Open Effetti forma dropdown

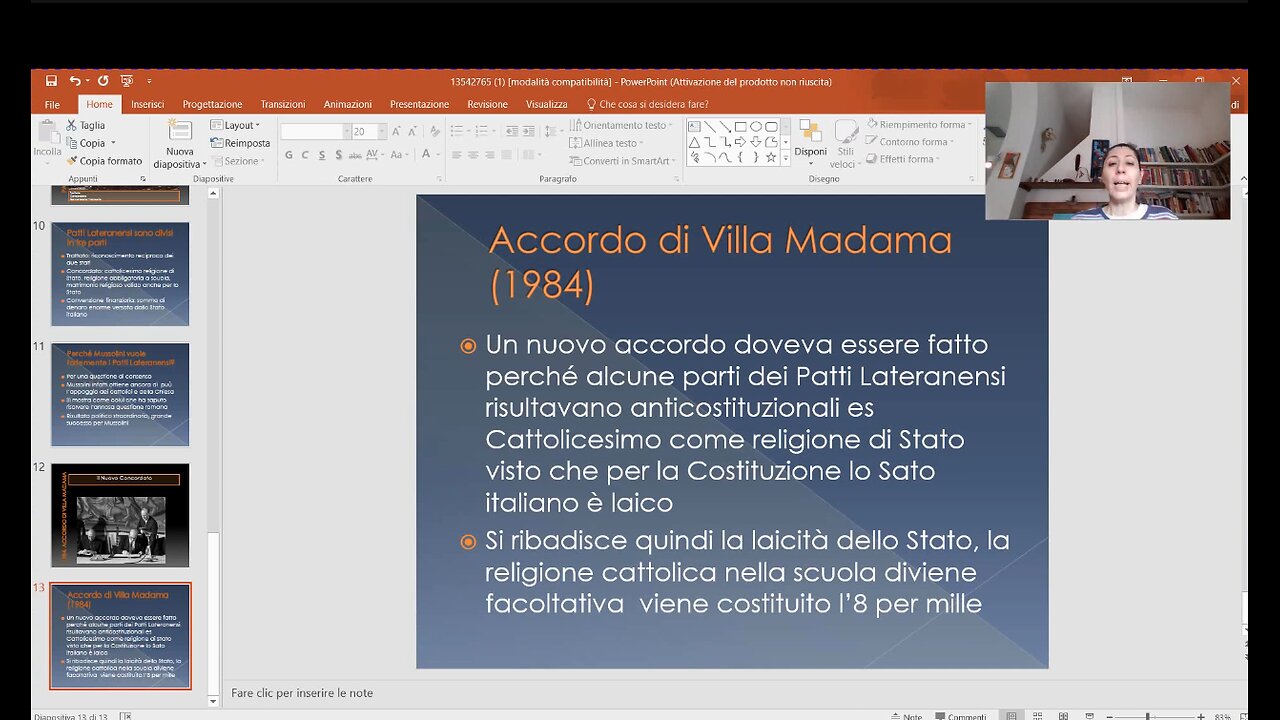coord(903,159)
